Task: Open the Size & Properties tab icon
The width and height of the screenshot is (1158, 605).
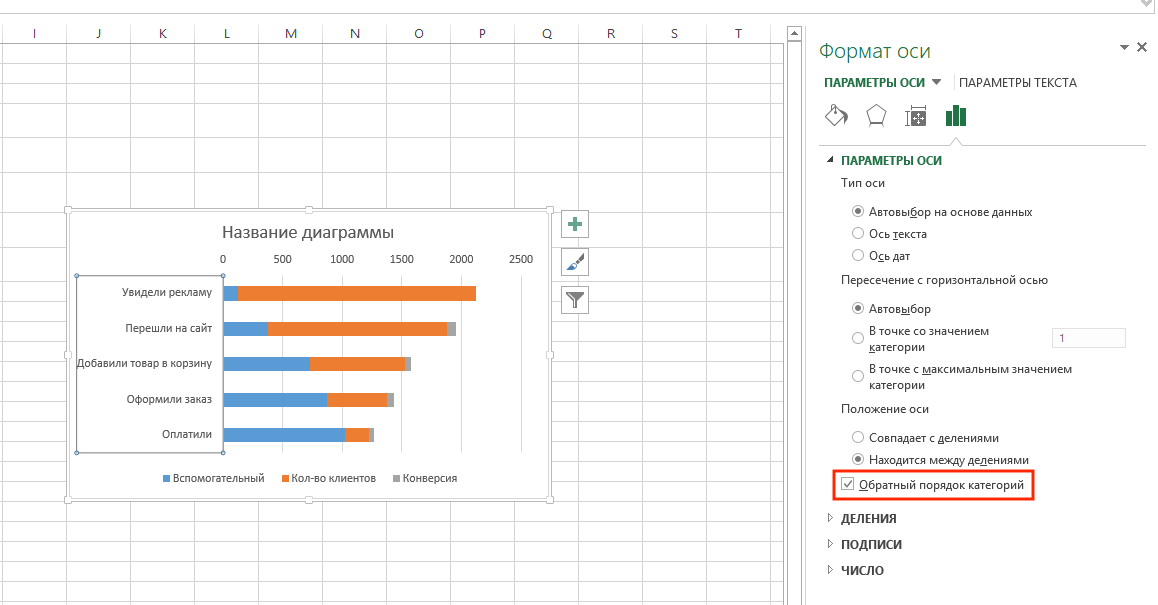Action: 916,116
